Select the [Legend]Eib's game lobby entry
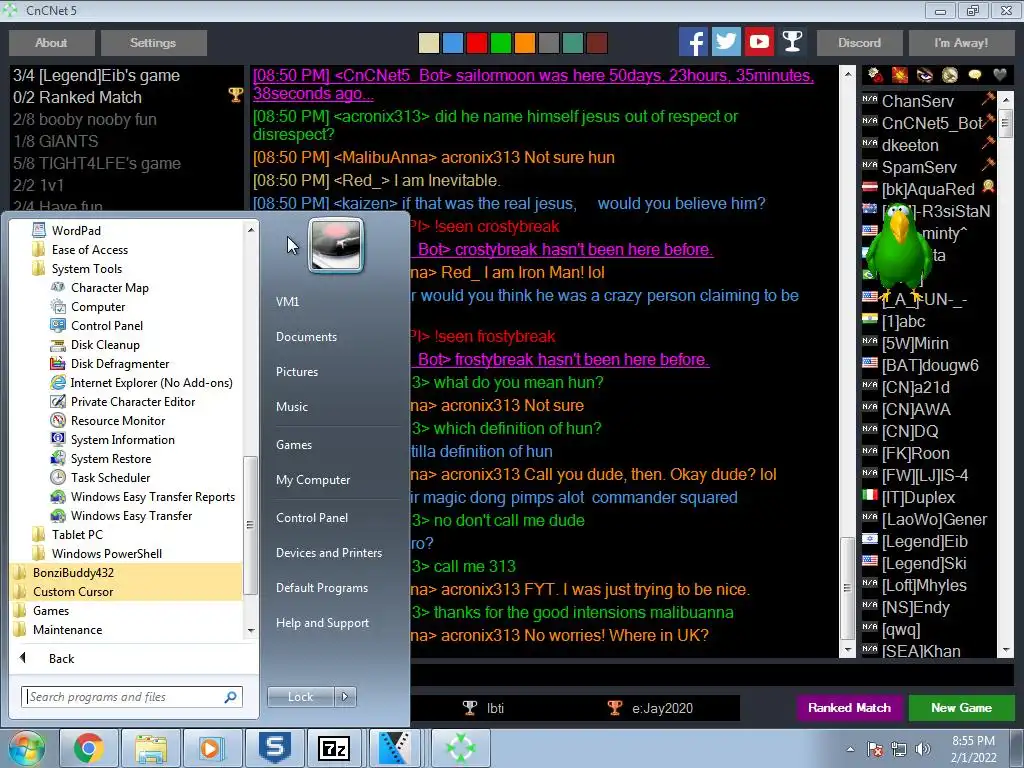Screen dimensions: 1024x768 [127, 76]
